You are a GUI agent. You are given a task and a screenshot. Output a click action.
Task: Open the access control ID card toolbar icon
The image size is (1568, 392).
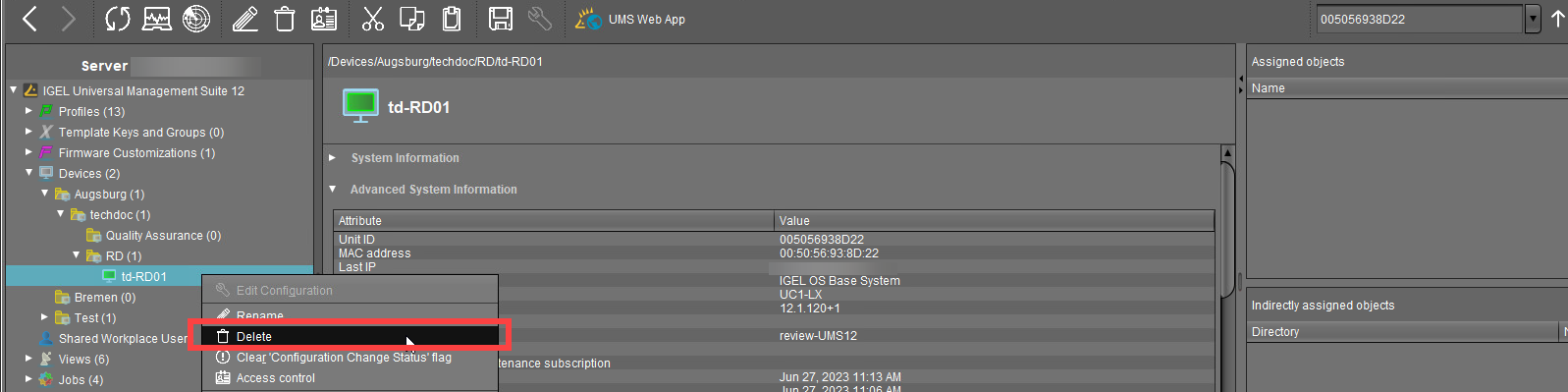(x=324, y=19)
